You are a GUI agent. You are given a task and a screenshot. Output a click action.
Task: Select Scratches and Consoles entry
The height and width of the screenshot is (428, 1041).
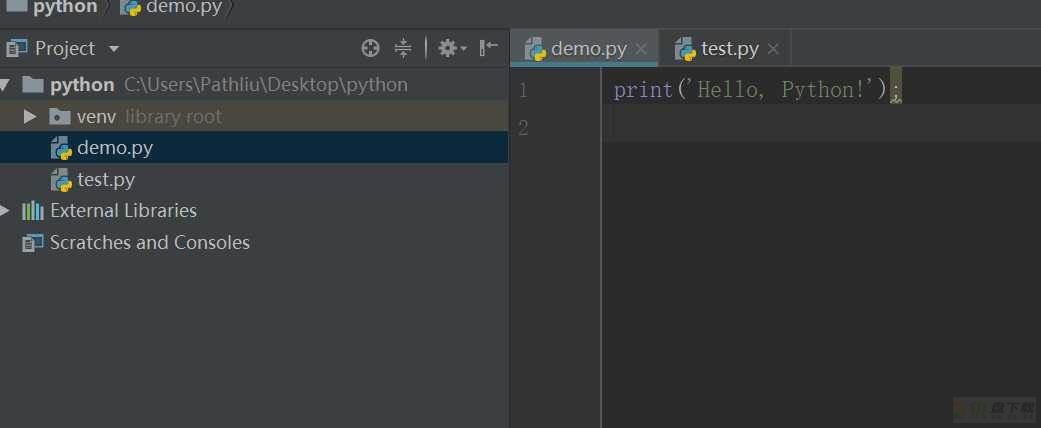point(254,243)
